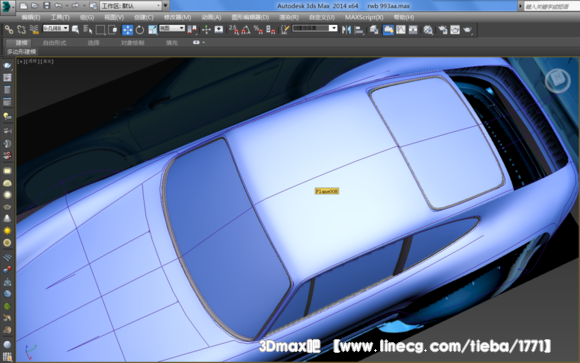The width and height of the screenshot is (580, 363).
Task: Click the application logo menu button
Action: point(6,7)
